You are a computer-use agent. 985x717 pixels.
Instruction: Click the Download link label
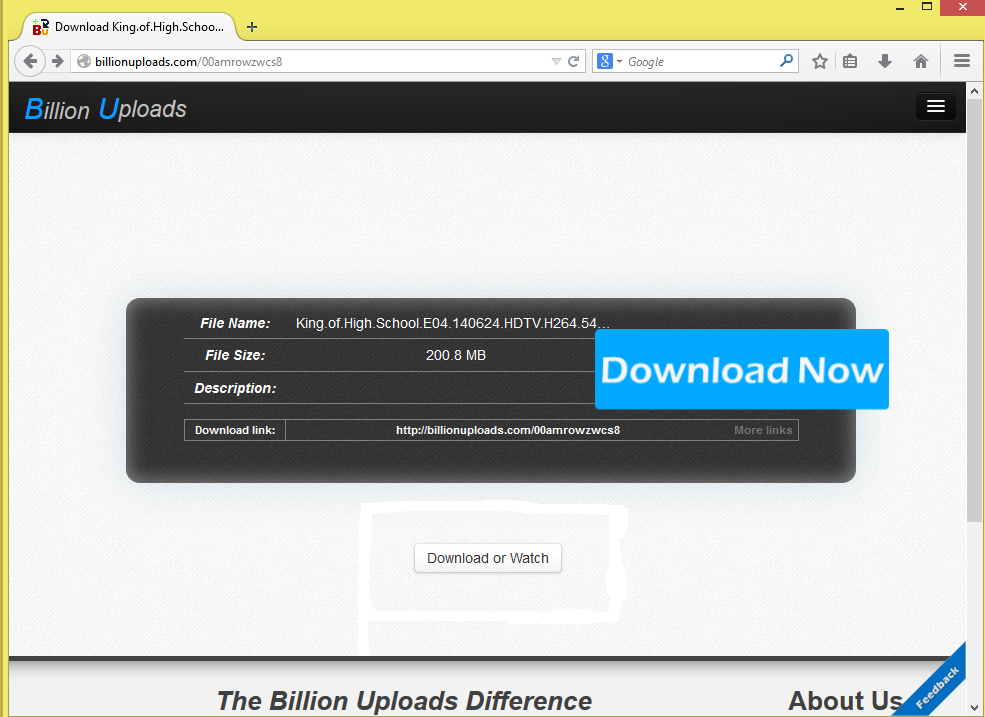point(235,430)
